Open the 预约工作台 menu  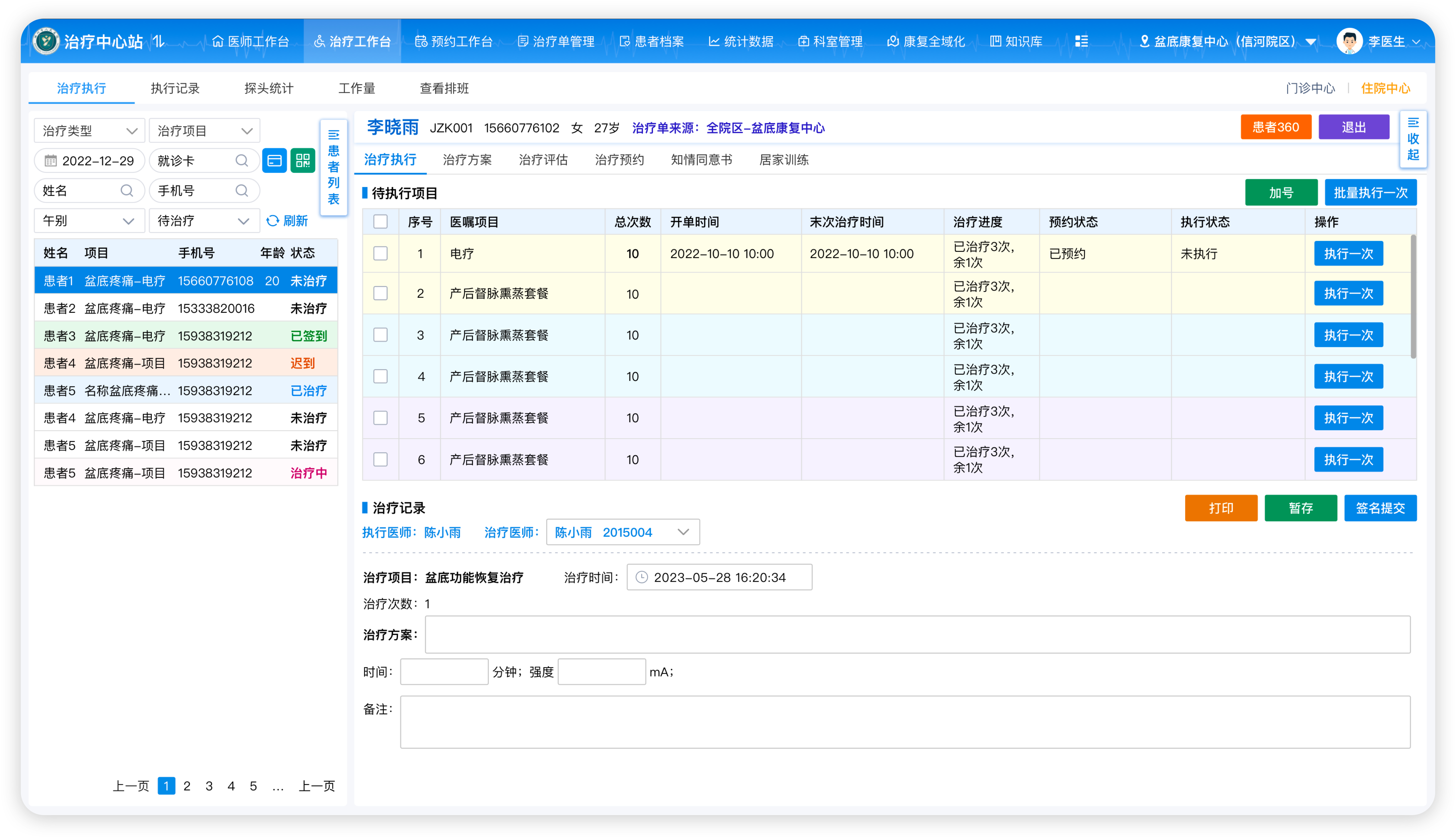[454, 41]
